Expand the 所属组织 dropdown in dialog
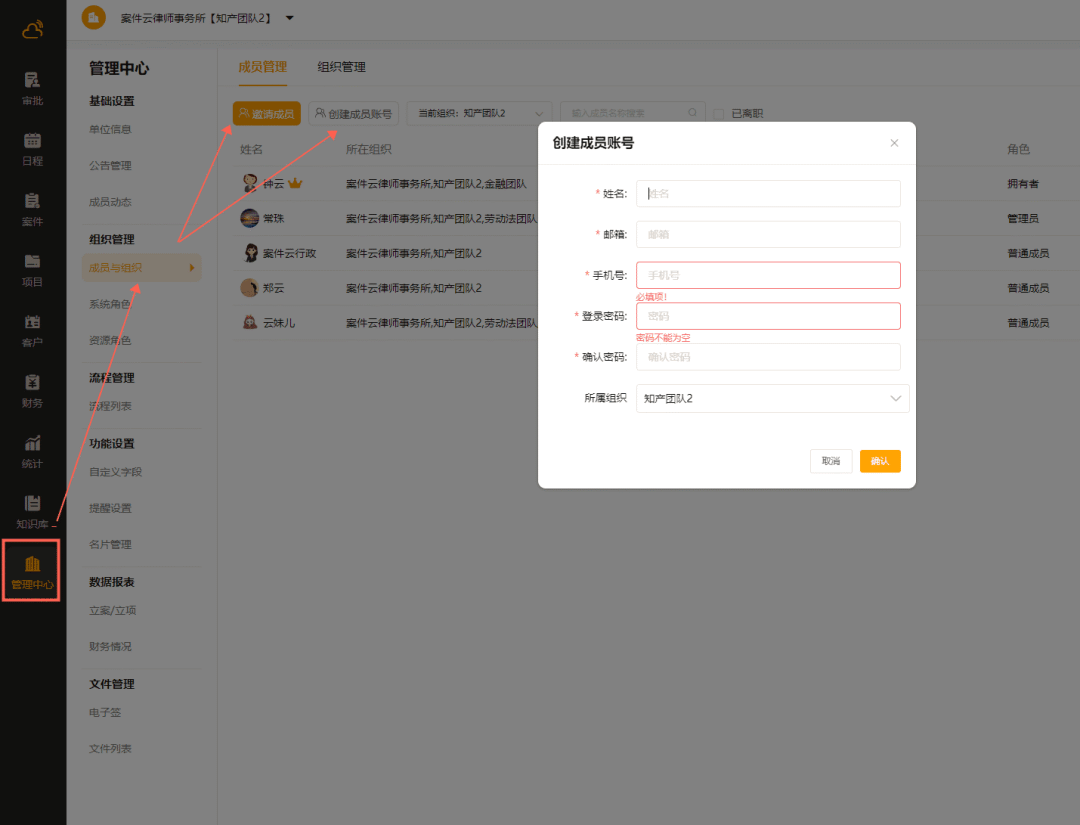Viewport: 1080px width, 825px height. (x=772, y=398)
